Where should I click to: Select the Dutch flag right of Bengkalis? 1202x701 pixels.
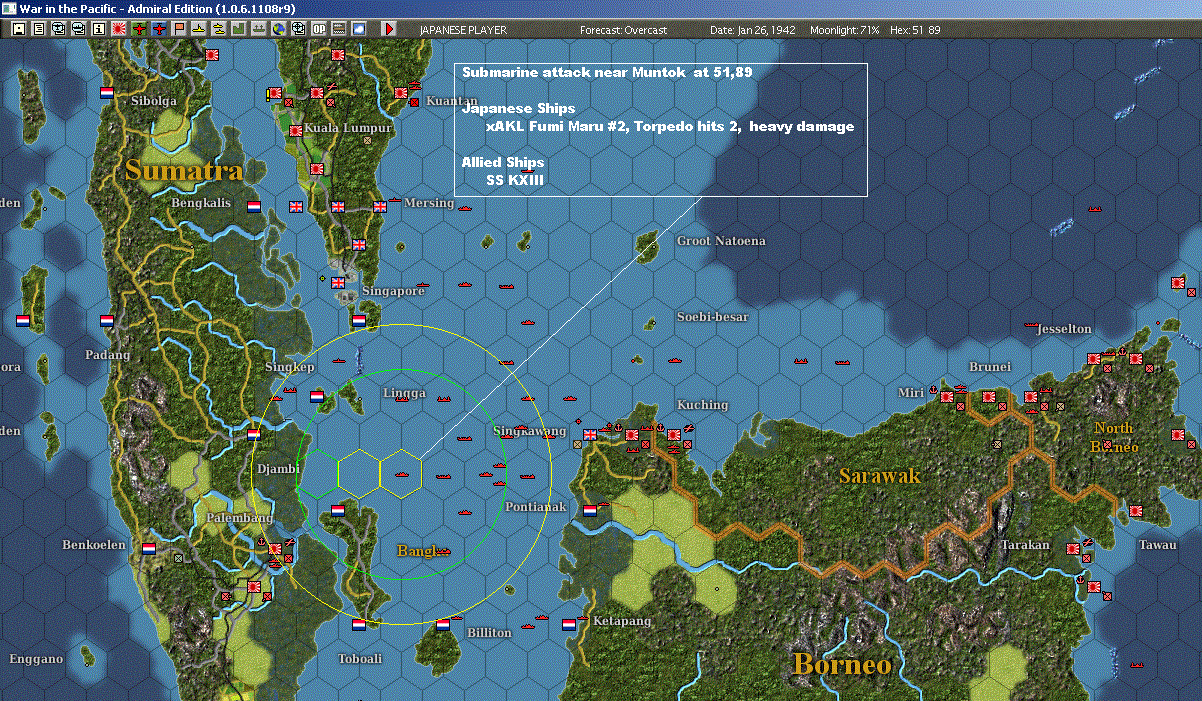(253, 206)
